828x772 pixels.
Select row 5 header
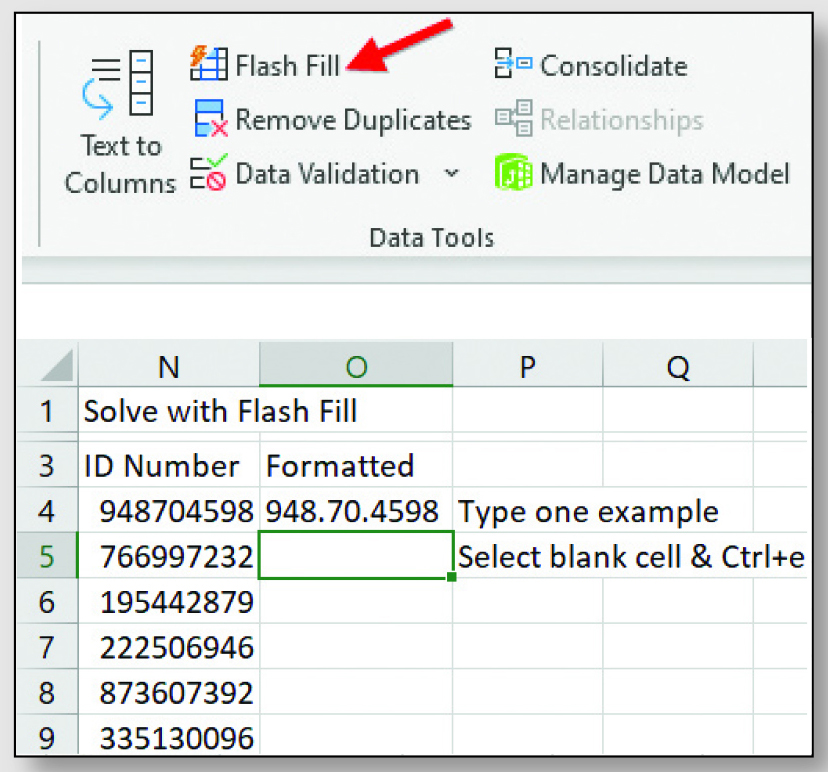coord(47,556)
